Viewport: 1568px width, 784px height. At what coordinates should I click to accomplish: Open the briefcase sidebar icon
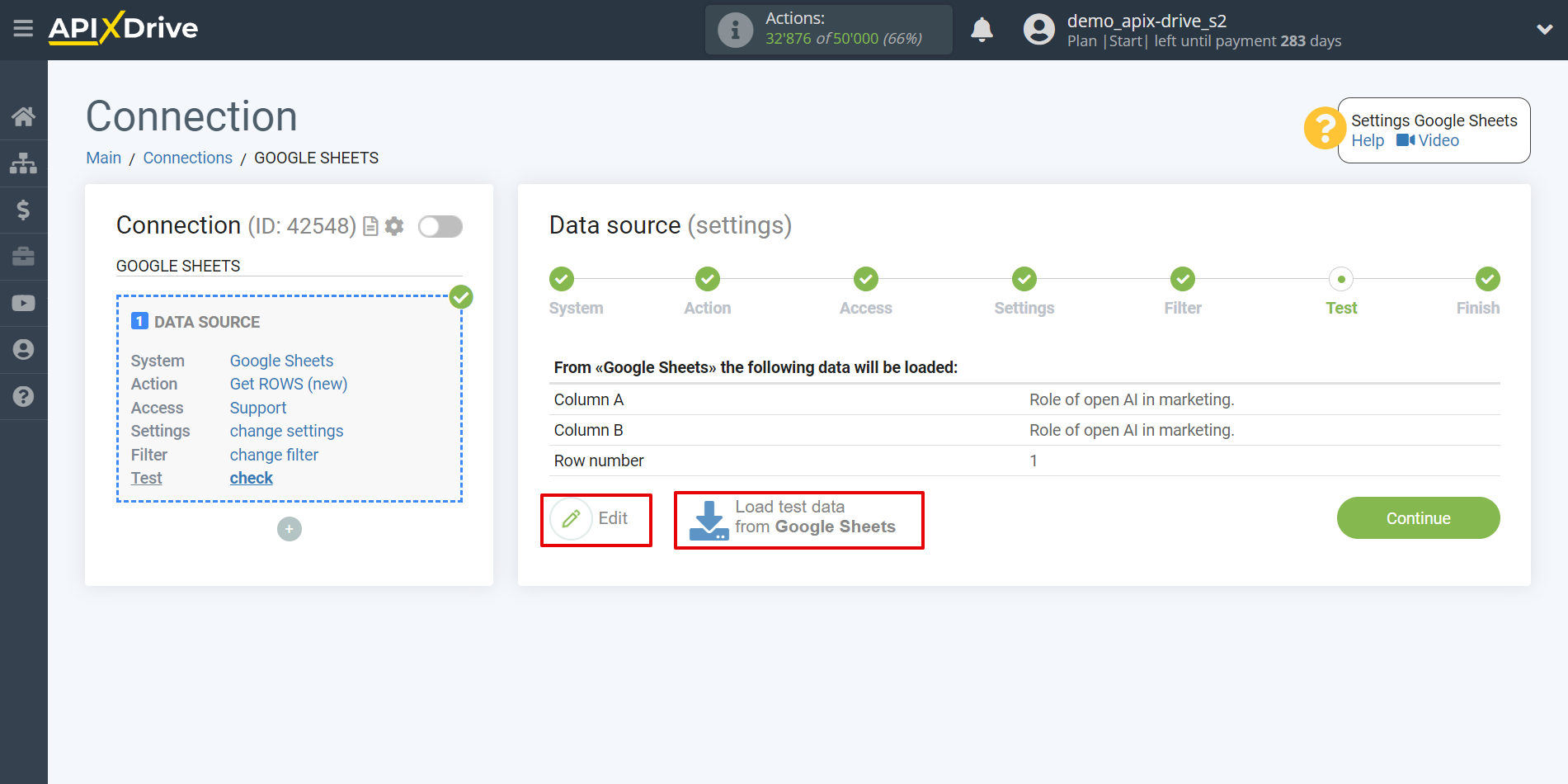point(23,257)
